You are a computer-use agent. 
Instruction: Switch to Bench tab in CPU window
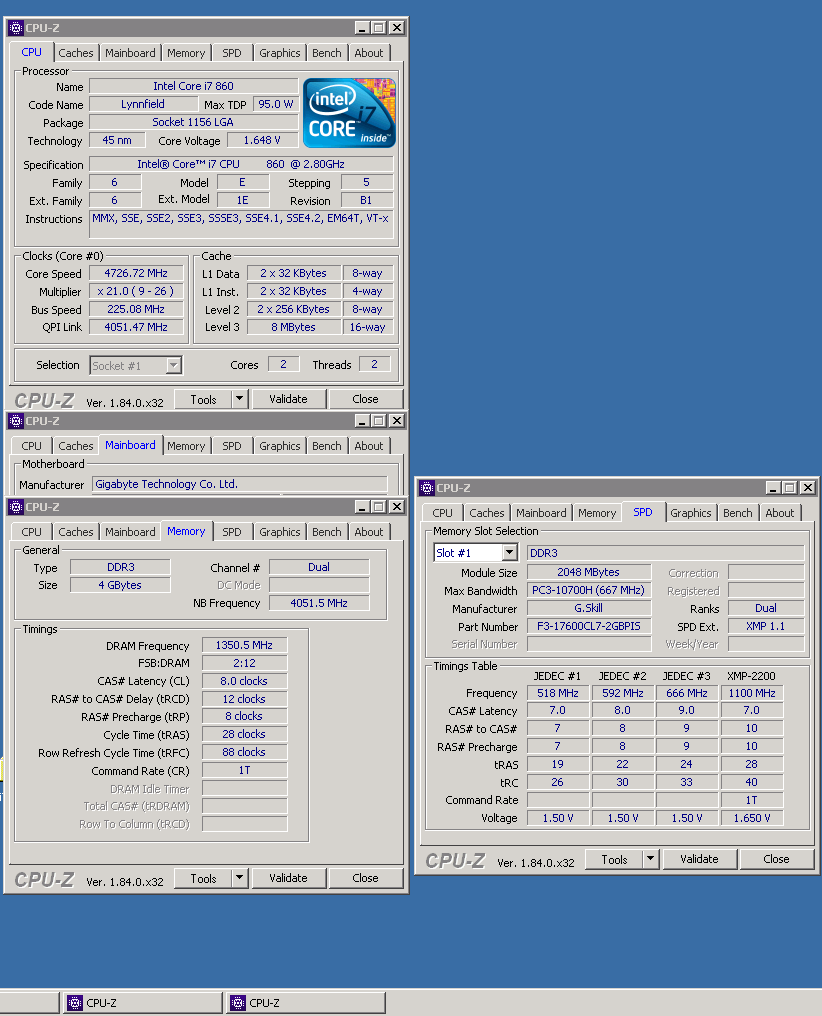click(x=326, y=53)
